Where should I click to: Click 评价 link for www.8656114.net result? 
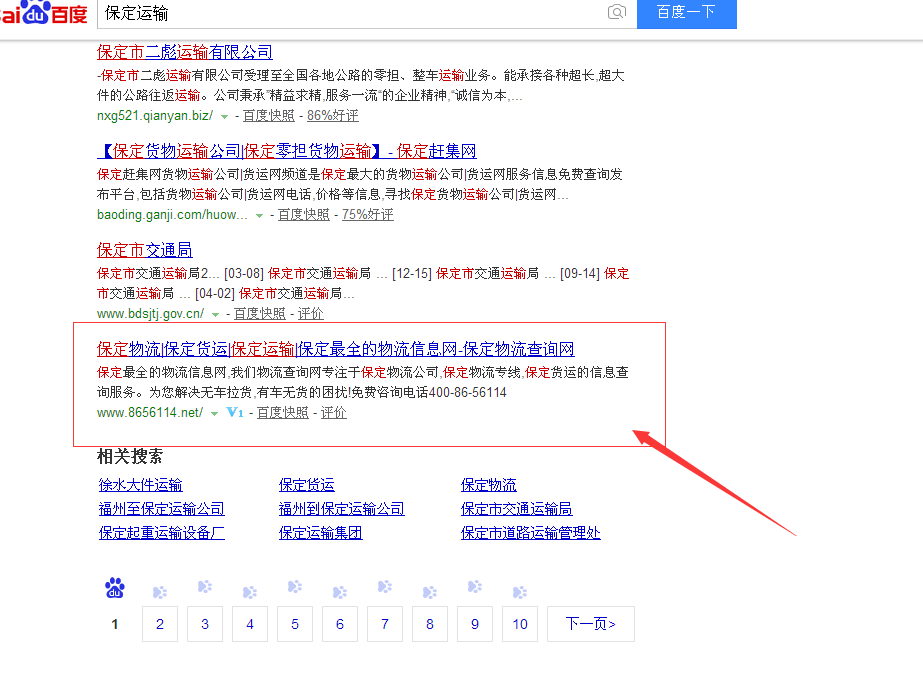pyautogui.click(x=334, y=412)
